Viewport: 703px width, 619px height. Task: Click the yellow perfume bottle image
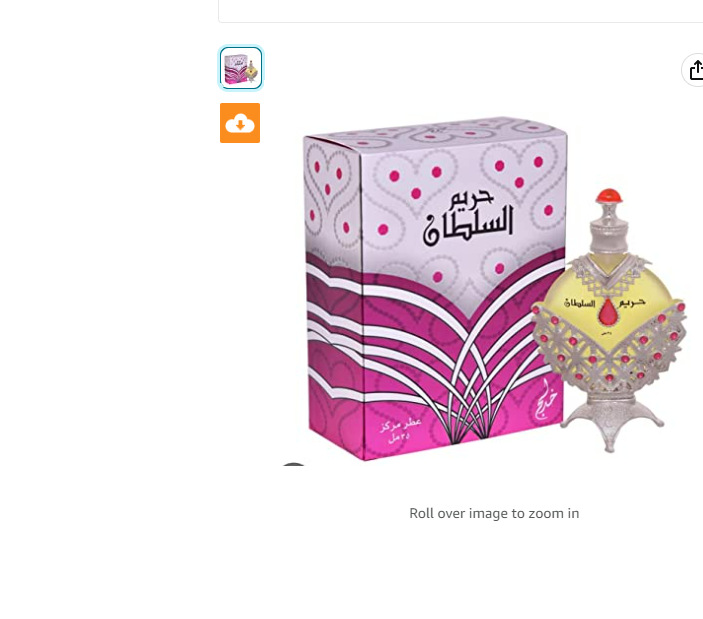click(x=608, y=320)
